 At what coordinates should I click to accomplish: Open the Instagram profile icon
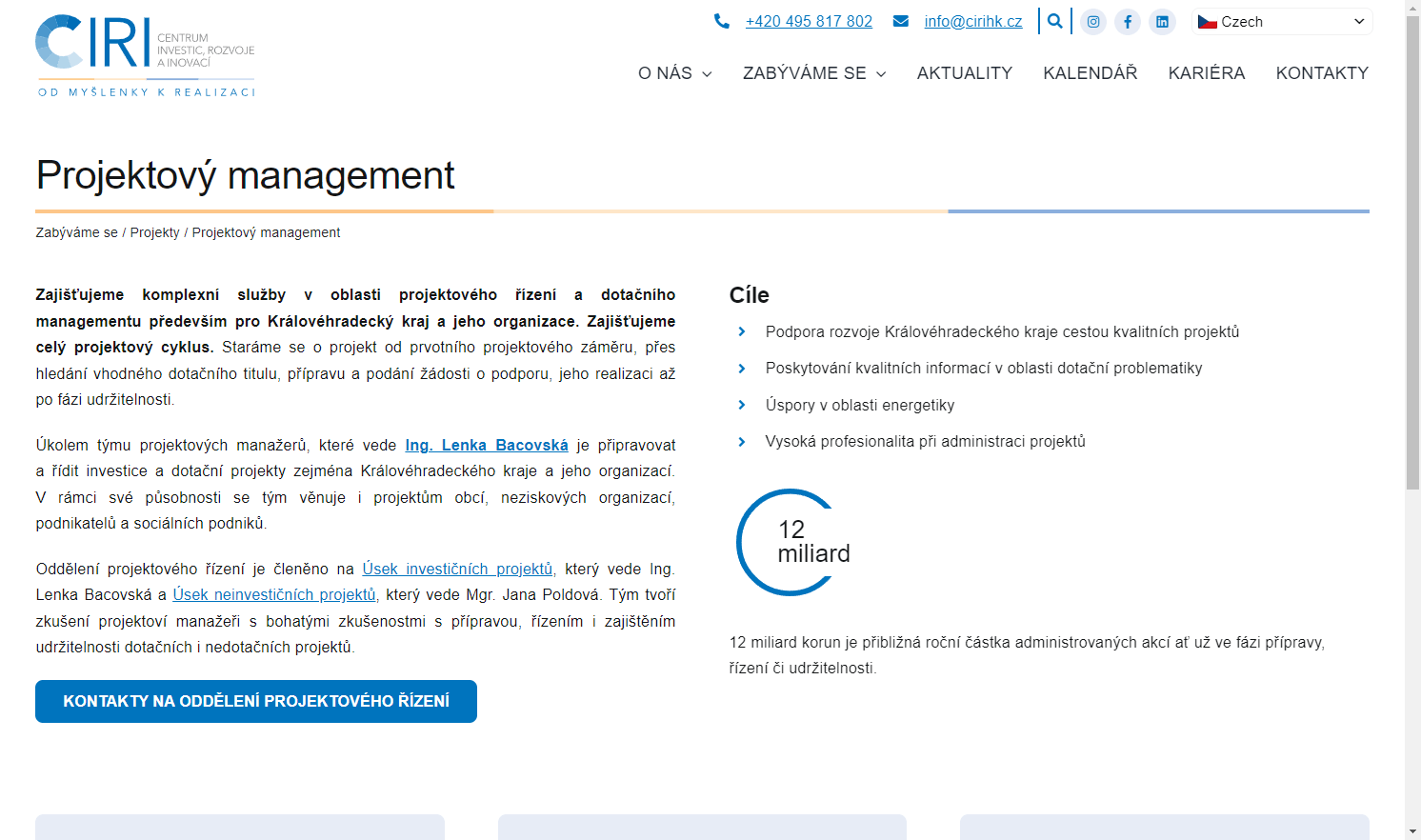[1093, 22]
